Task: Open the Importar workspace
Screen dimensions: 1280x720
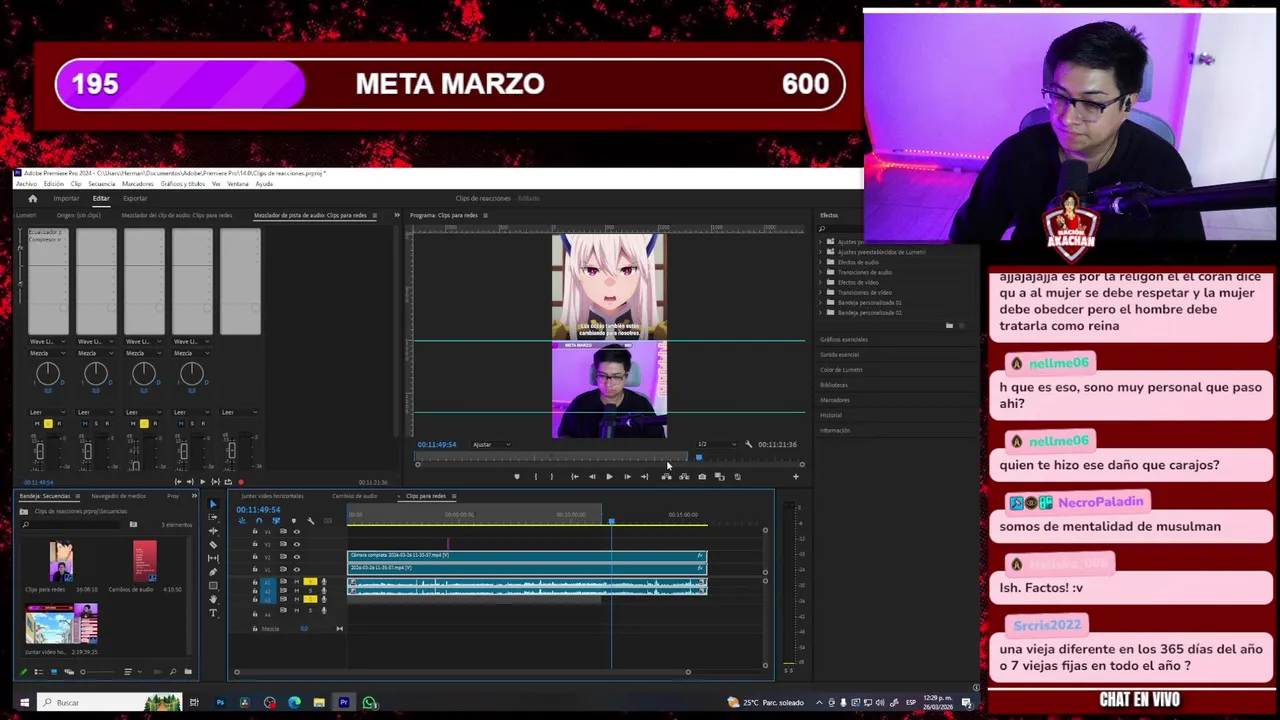Action: tap(66, 198)
